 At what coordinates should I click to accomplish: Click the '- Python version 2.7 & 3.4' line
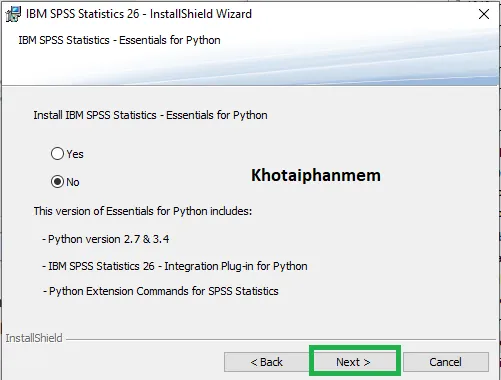106,239
